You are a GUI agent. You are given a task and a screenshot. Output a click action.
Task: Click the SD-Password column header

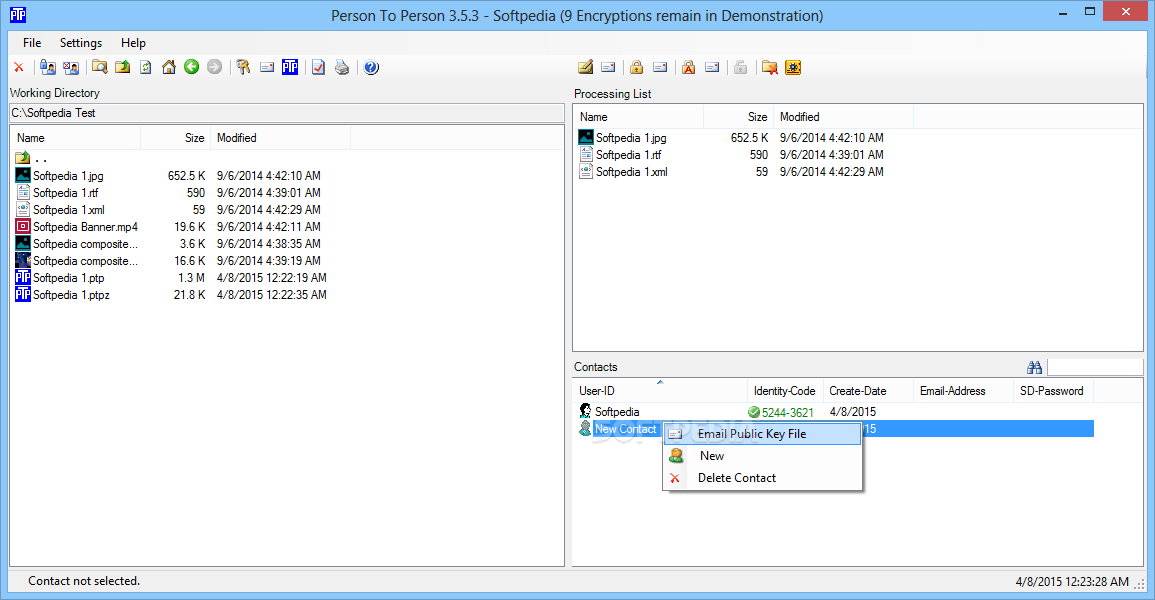[1053, 391]
